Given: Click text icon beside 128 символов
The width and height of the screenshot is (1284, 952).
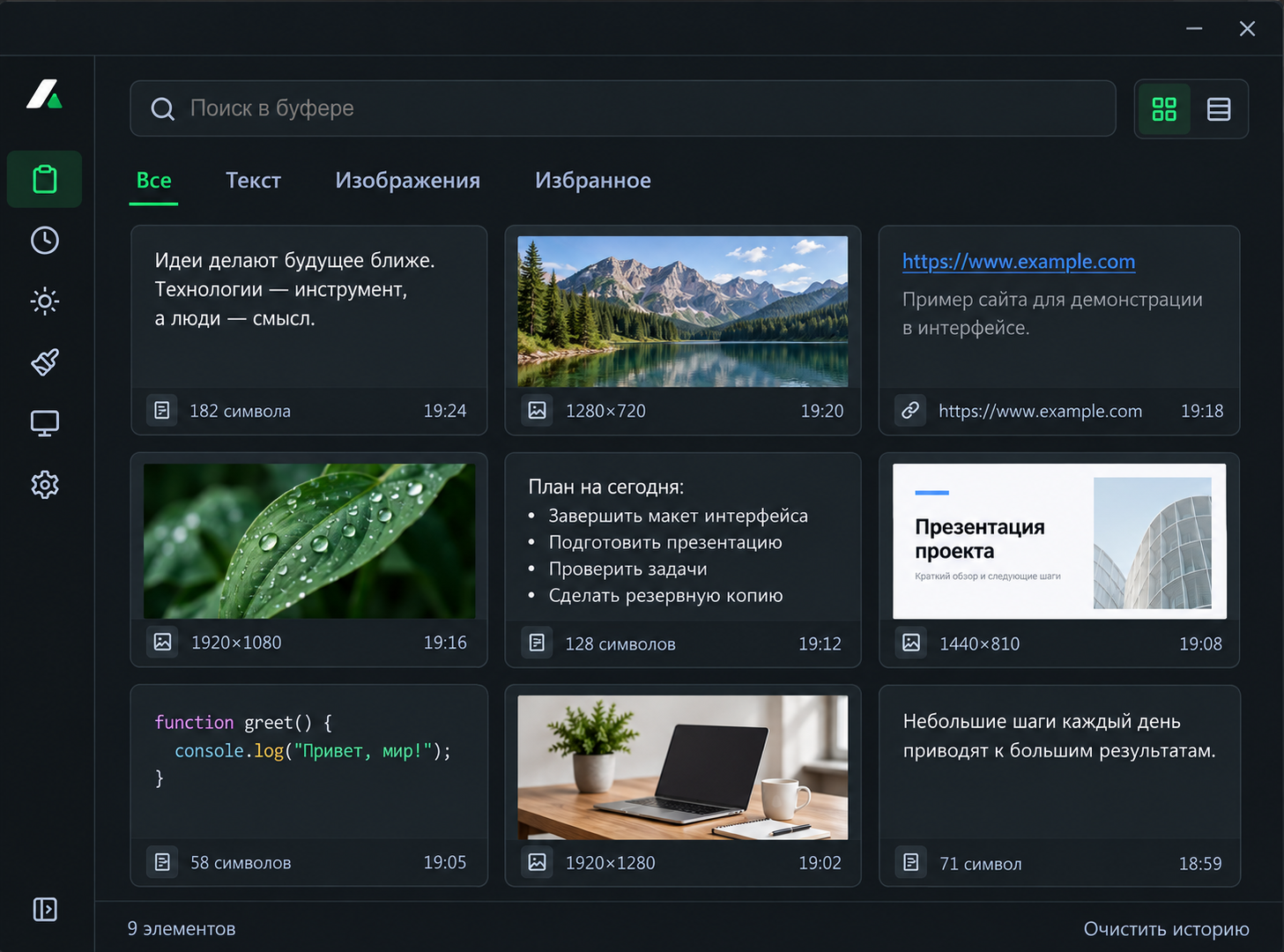Looking at the screenshot, I should click(x=538, y=643).
